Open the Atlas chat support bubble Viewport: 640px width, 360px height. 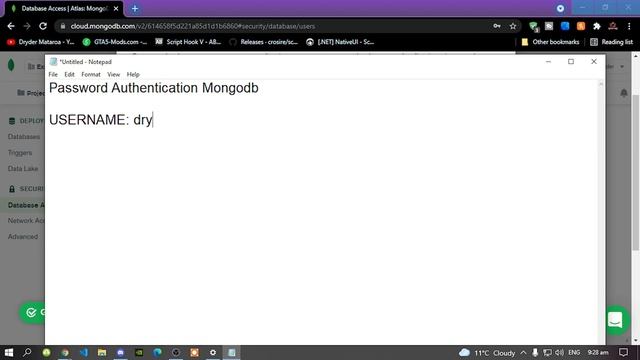tap(616, 320)
